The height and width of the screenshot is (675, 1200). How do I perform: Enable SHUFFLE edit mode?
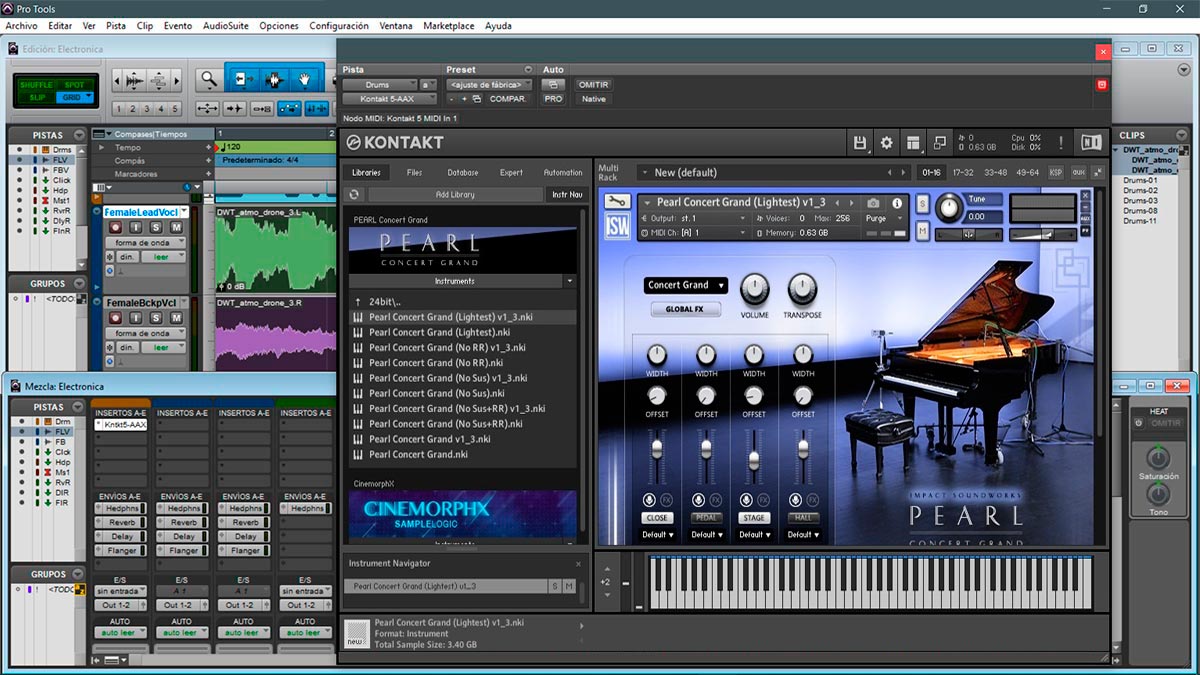[x=38, y=85]
